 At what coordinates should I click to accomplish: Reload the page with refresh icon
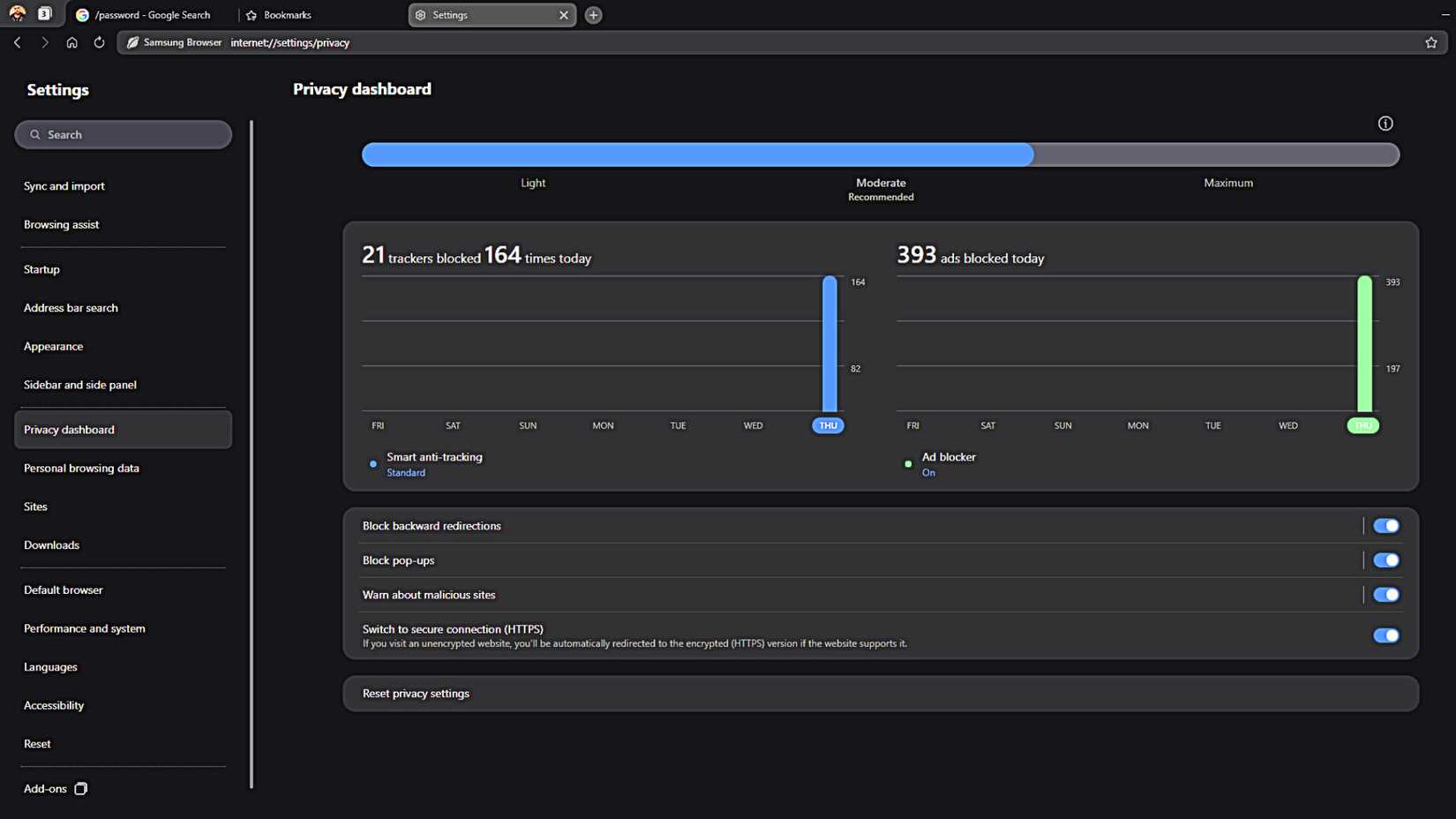coord(99,42)
